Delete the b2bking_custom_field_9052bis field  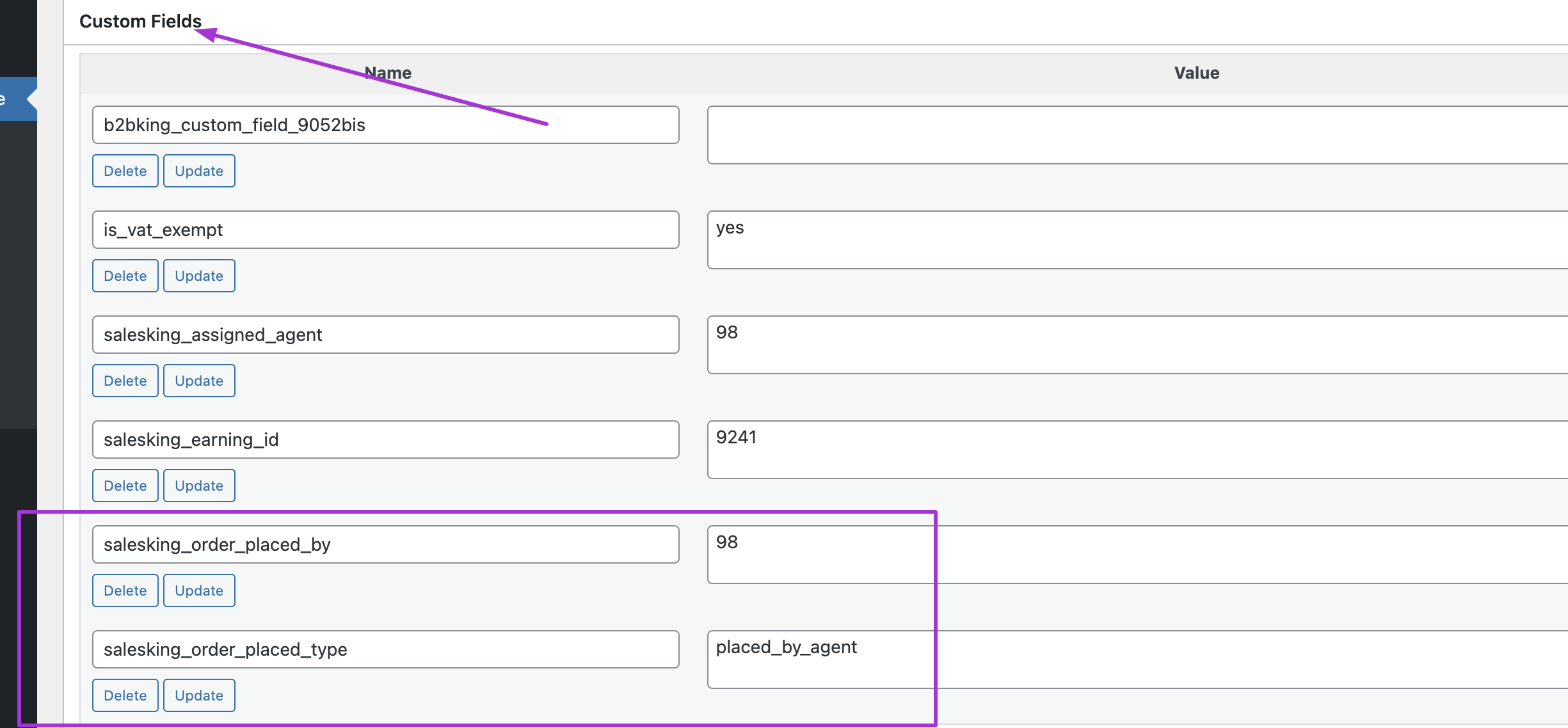tap(125, 171)
